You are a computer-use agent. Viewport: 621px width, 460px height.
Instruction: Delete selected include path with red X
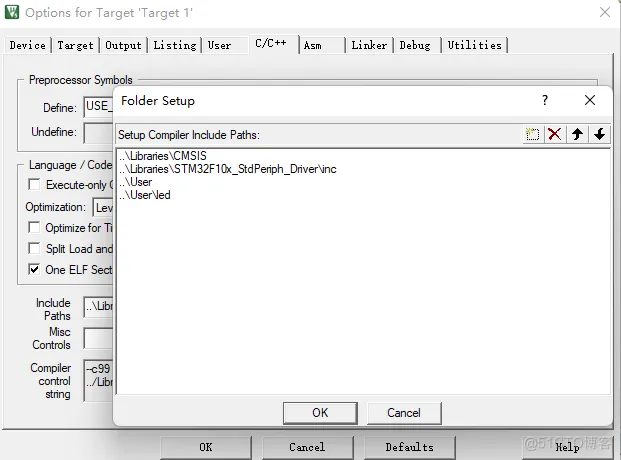tap(554, 134)
